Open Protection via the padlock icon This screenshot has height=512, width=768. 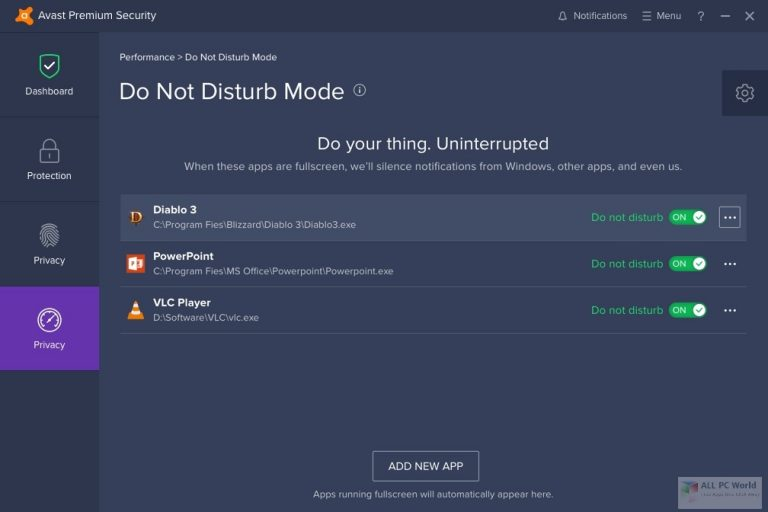point(49,150)
